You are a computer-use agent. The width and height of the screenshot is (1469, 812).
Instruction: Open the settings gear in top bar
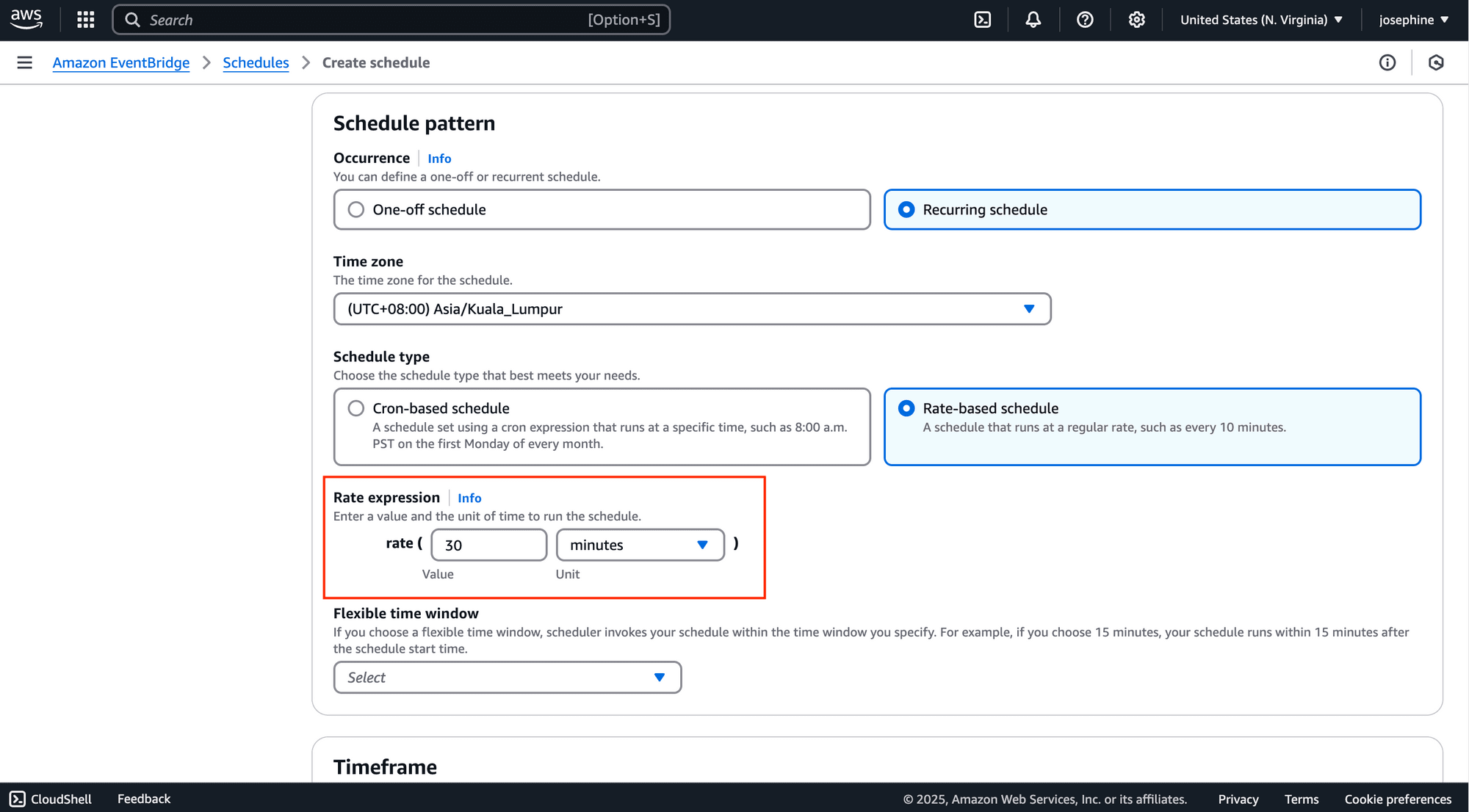click(1136, 20)
